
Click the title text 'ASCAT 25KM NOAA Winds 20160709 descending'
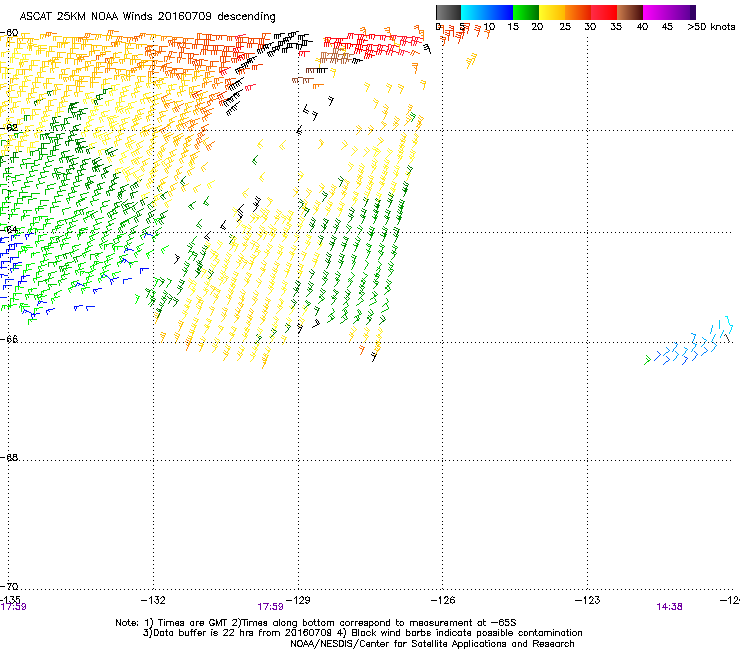(x=147, y=16)
